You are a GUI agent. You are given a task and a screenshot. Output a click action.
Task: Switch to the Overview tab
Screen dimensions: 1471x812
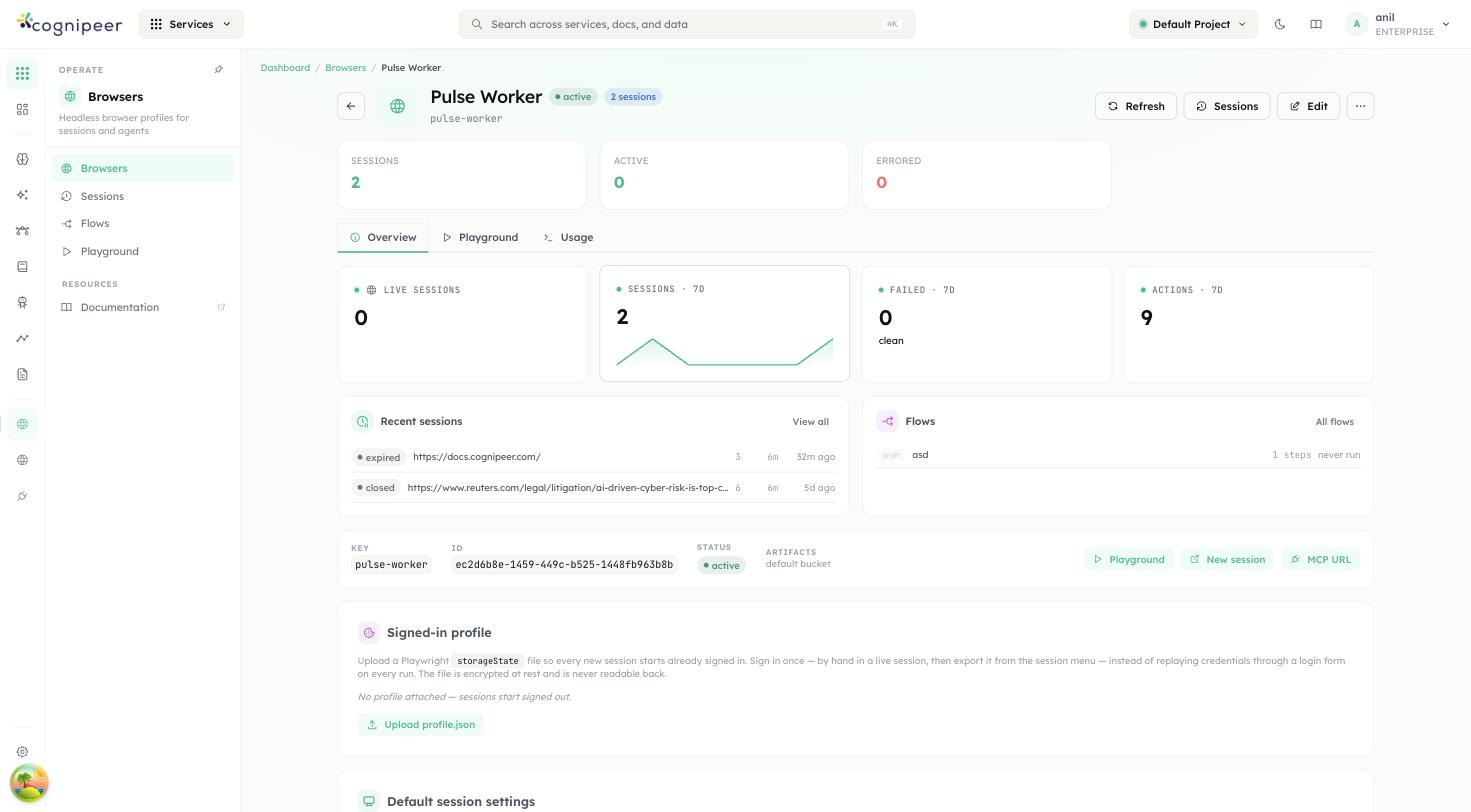[x=383, y=237]
